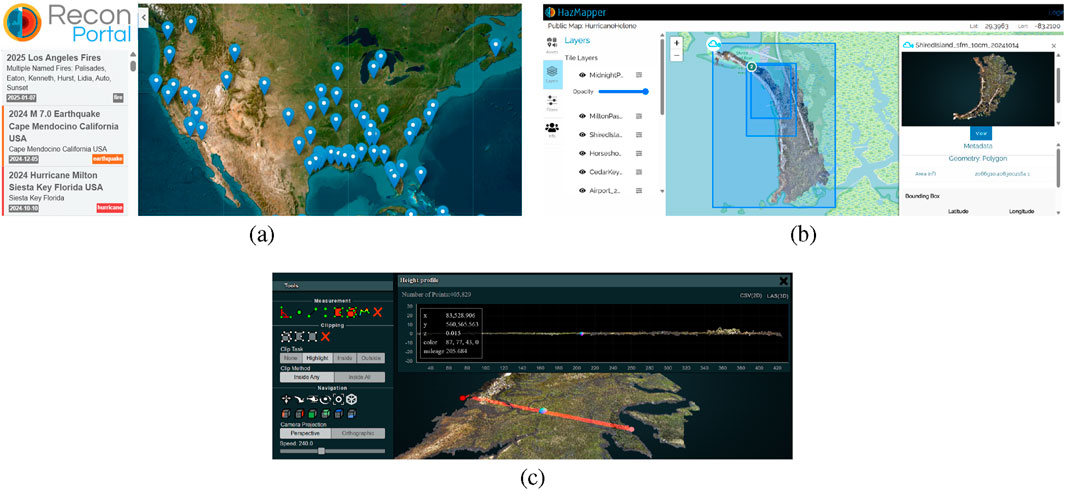Toggle the navigation cube icon
The image size is (1065, 490).
pyautogui.click(x=351, y=399)
